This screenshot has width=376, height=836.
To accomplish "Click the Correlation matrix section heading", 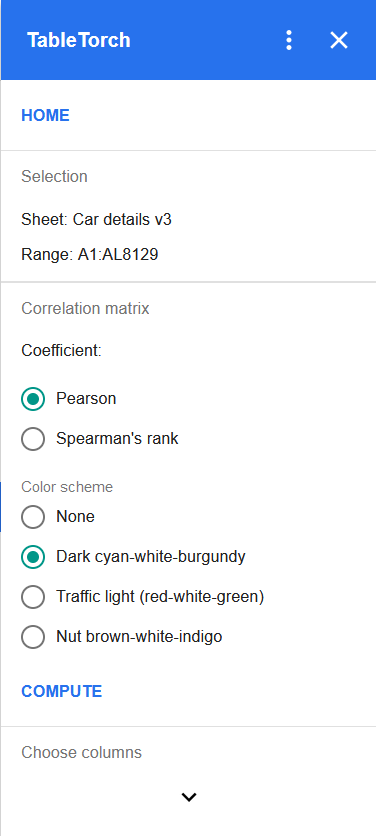I will (85, 308).
